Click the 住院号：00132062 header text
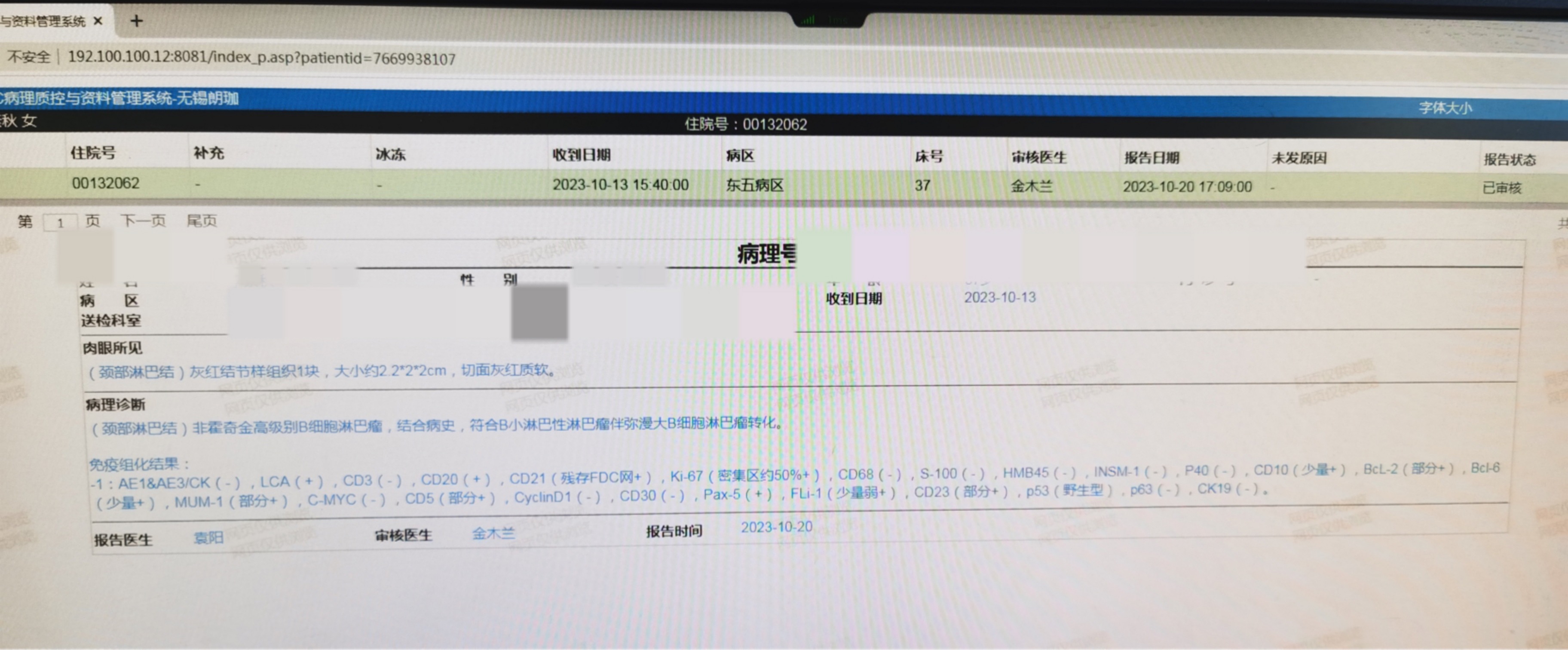 [x=746, y=124]
